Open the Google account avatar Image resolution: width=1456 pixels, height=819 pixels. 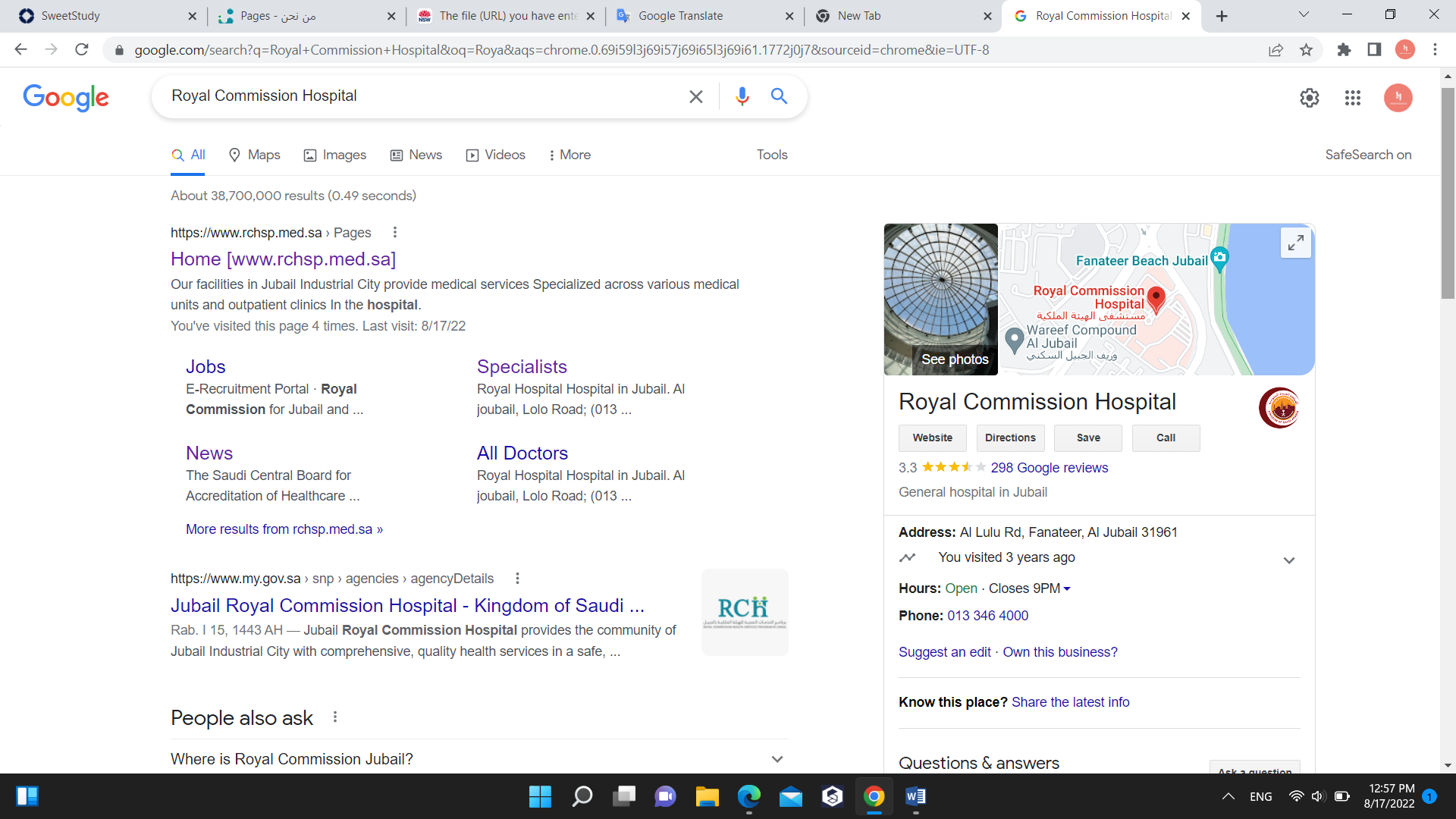[1398, 98]
